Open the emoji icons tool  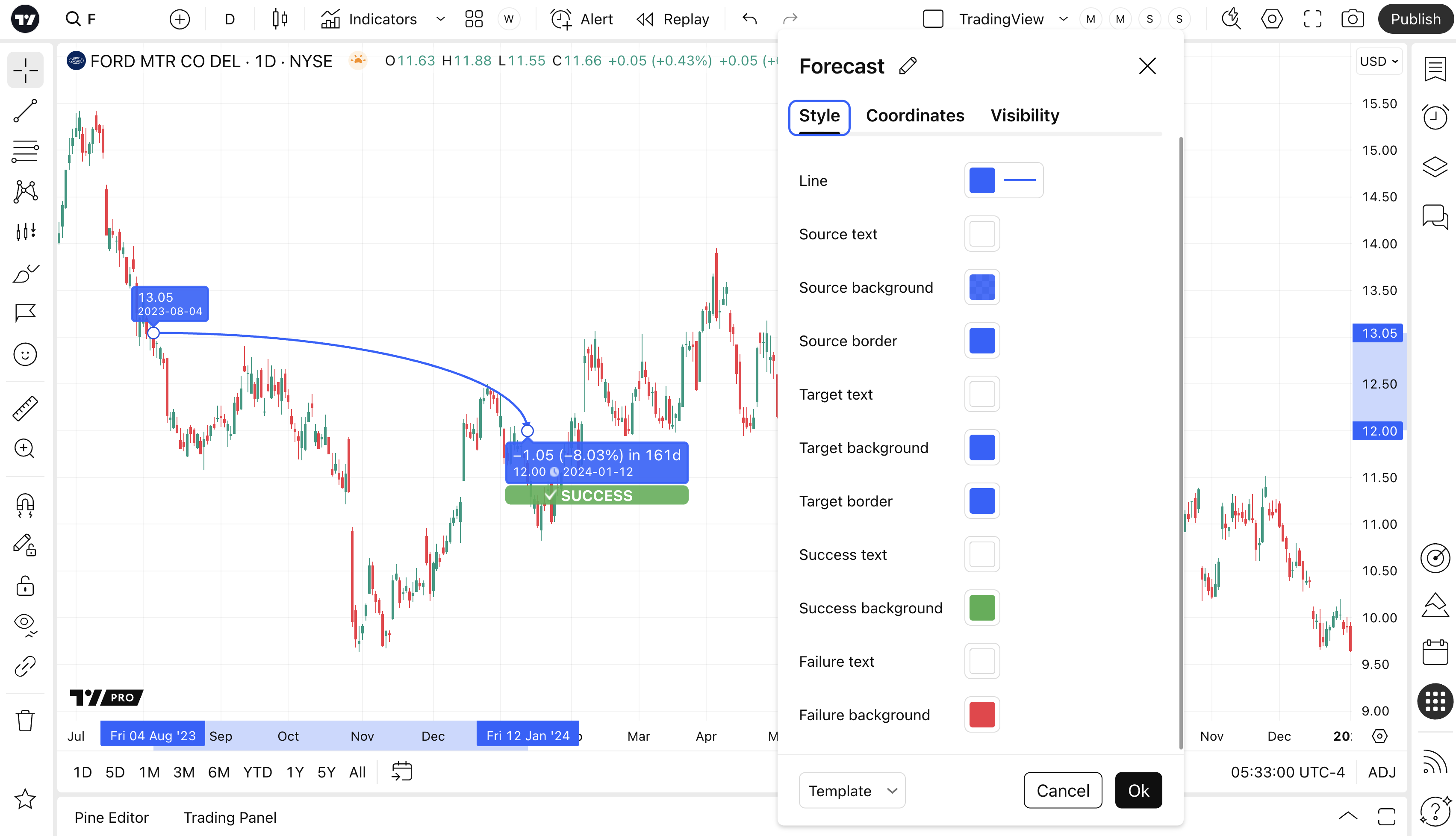point(25,354)
